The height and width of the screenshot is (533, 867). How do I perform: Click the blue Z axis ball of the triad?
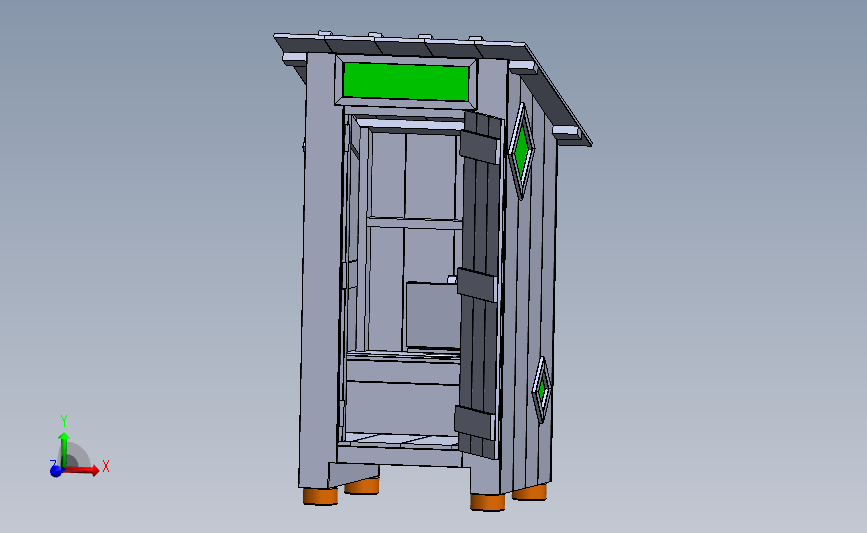click(x=56, y=471)
